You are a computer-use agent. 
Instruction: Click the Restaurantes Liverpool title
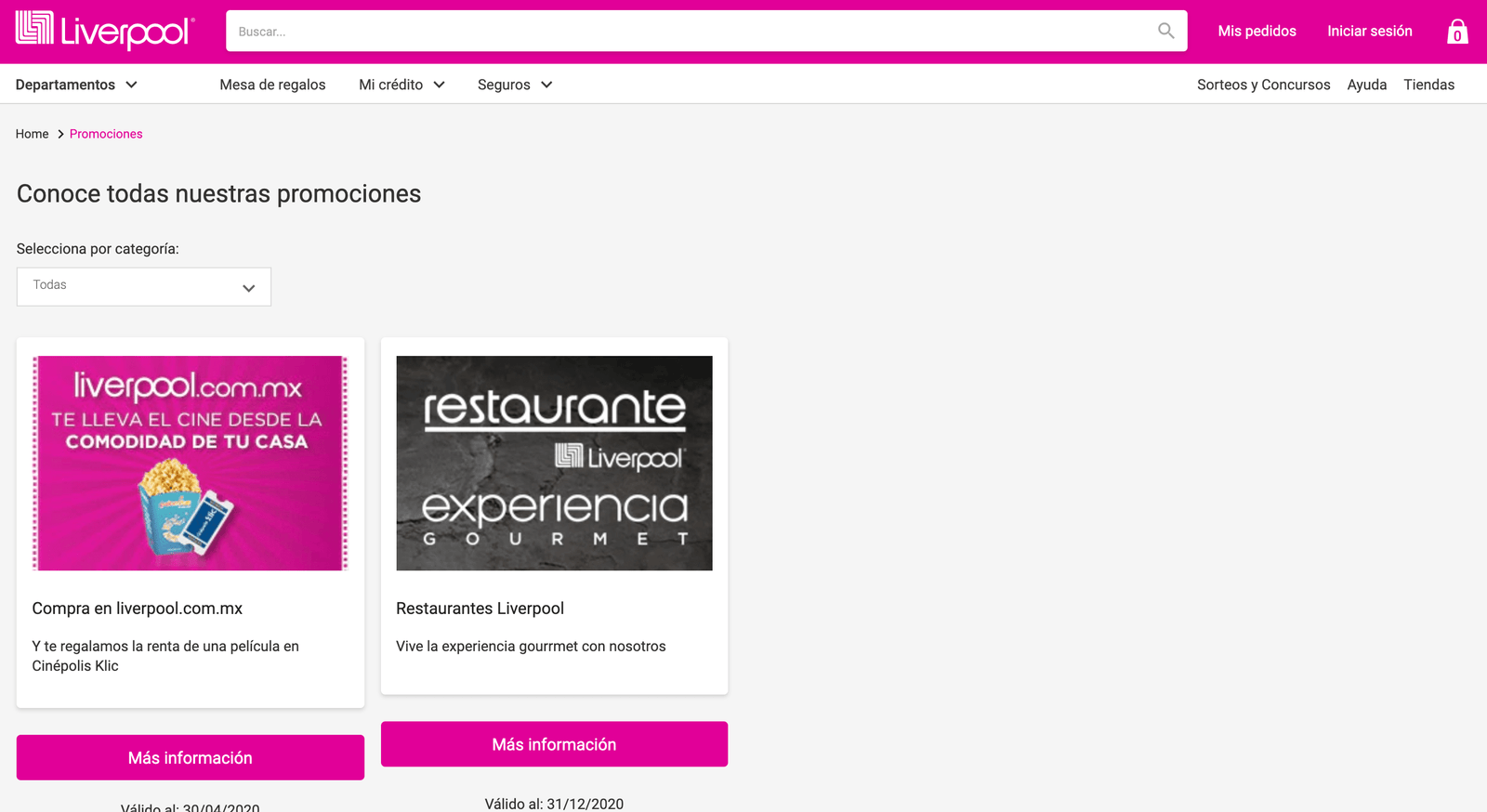pos(480,609)
